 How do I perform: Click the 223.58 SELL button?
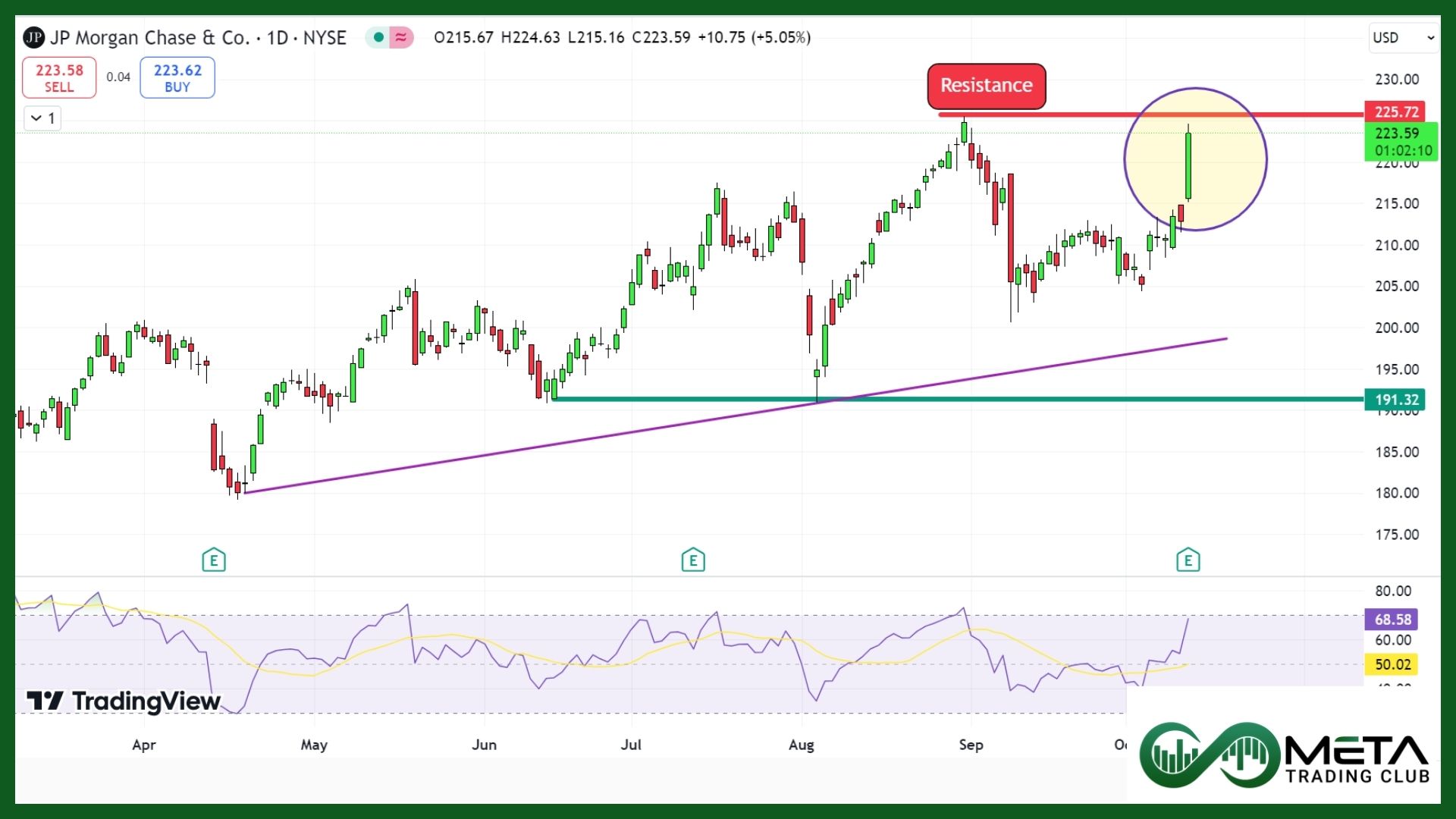tap(59, 77)
